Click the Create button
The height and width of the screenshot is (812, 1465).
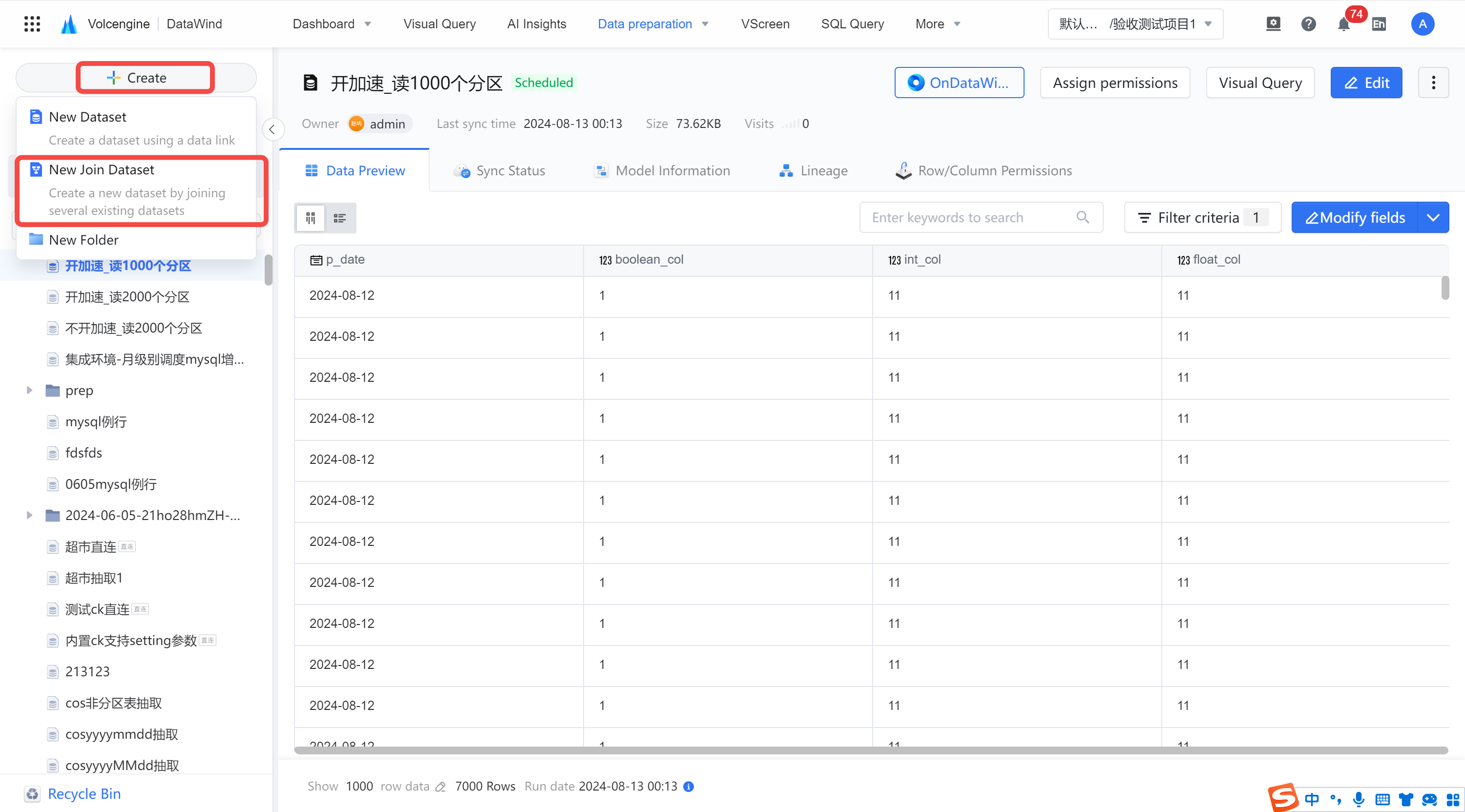tap(137, 77)
